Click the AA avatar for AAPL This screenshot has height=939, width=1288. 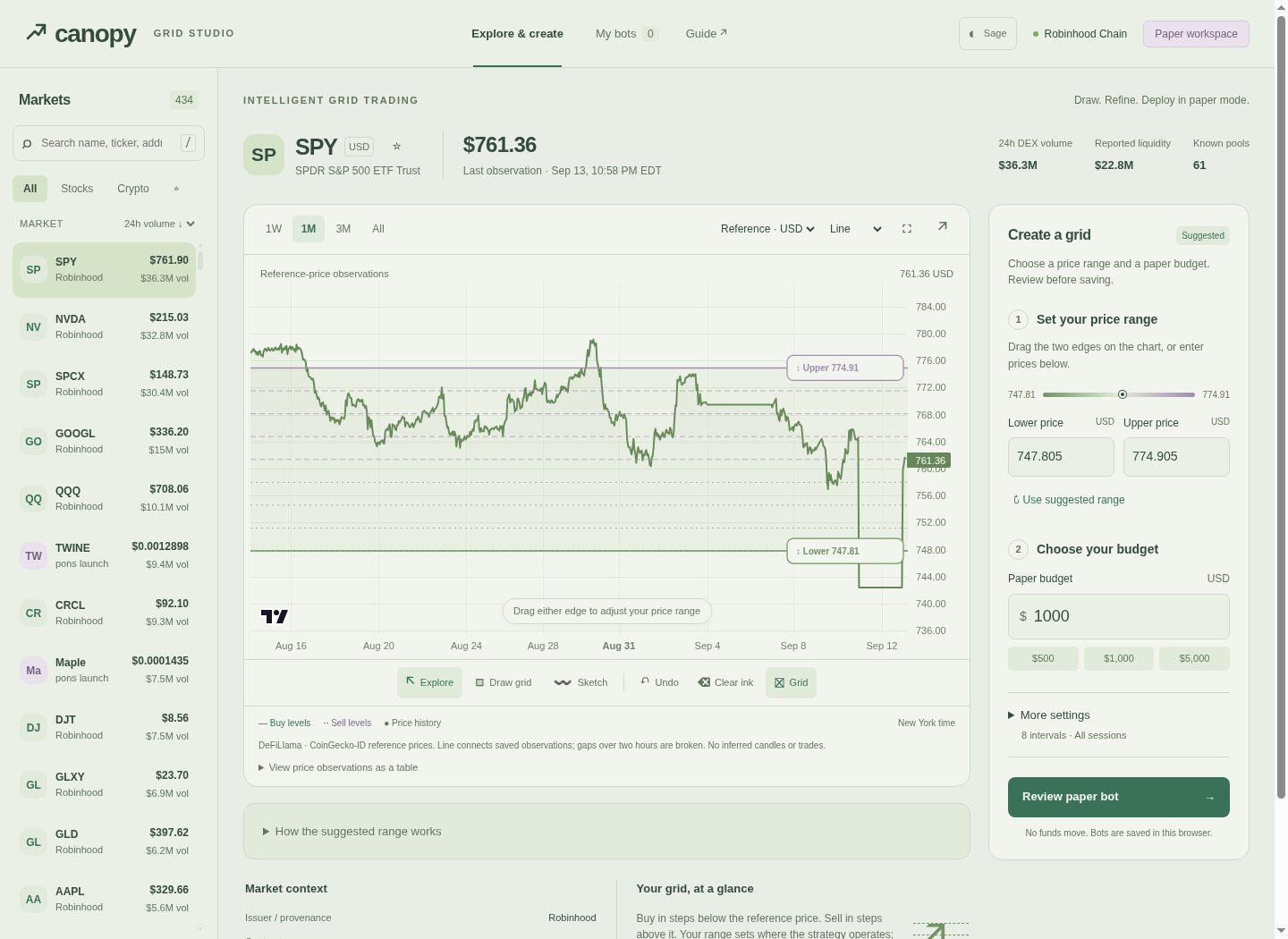pyautogui.click(x=33, y=900)
